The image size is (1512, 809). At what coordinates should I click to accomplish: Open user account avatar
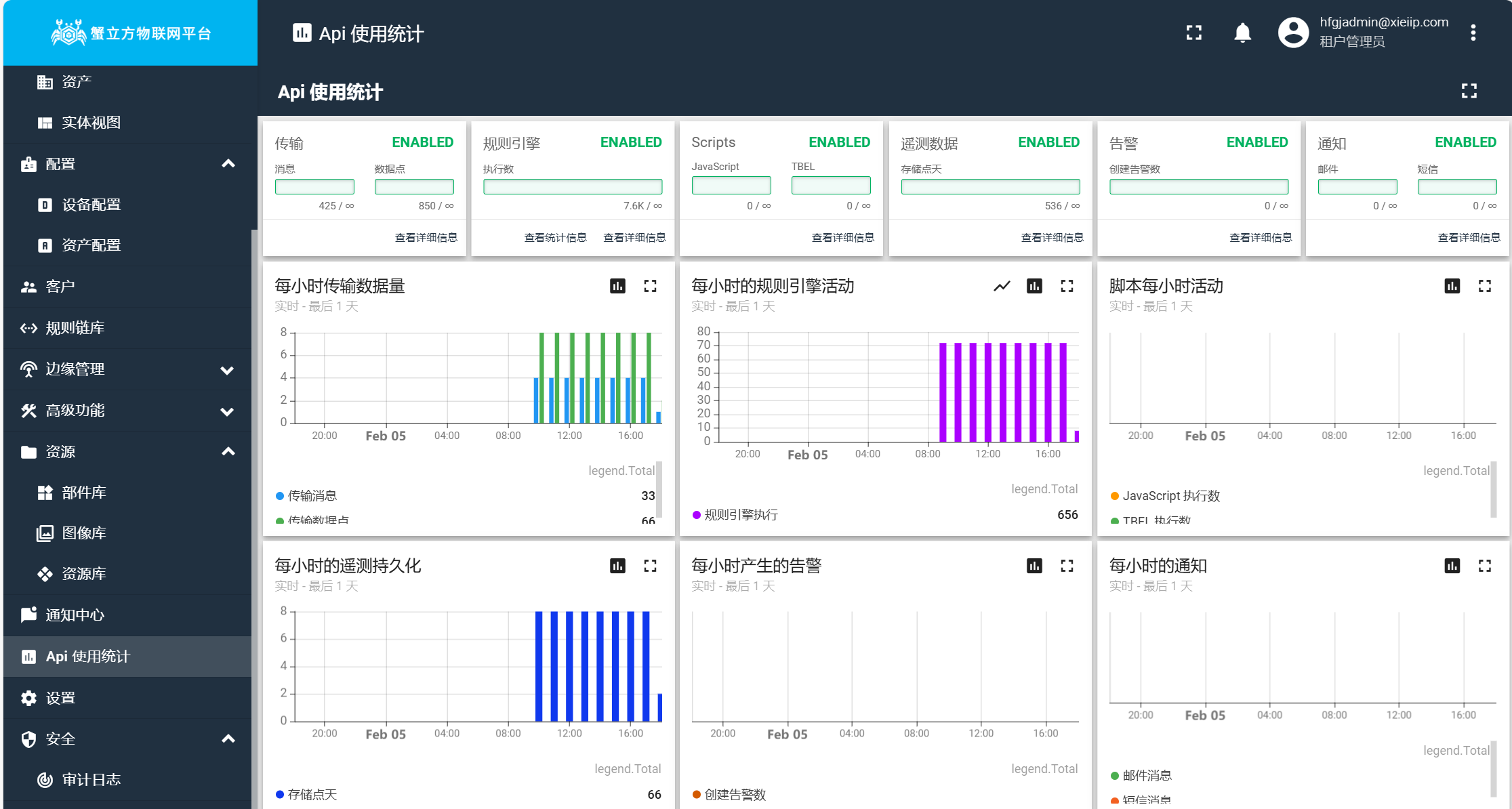coord(1293,33)
